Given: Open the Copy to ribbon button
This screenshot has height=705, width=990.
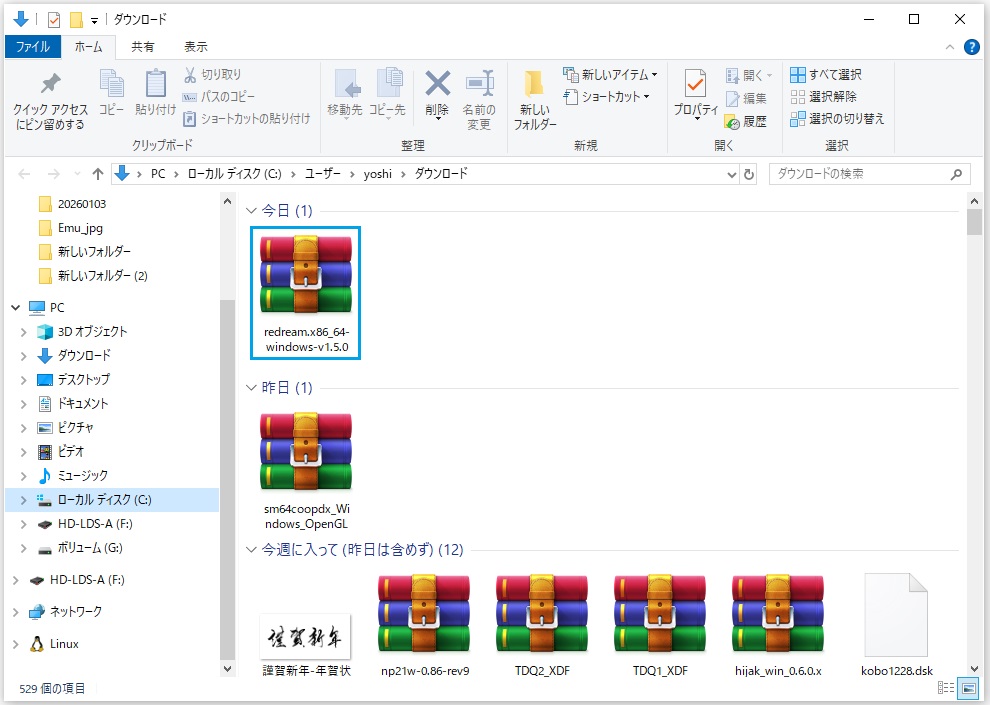Looking at the screenshot, I should 388,95.
